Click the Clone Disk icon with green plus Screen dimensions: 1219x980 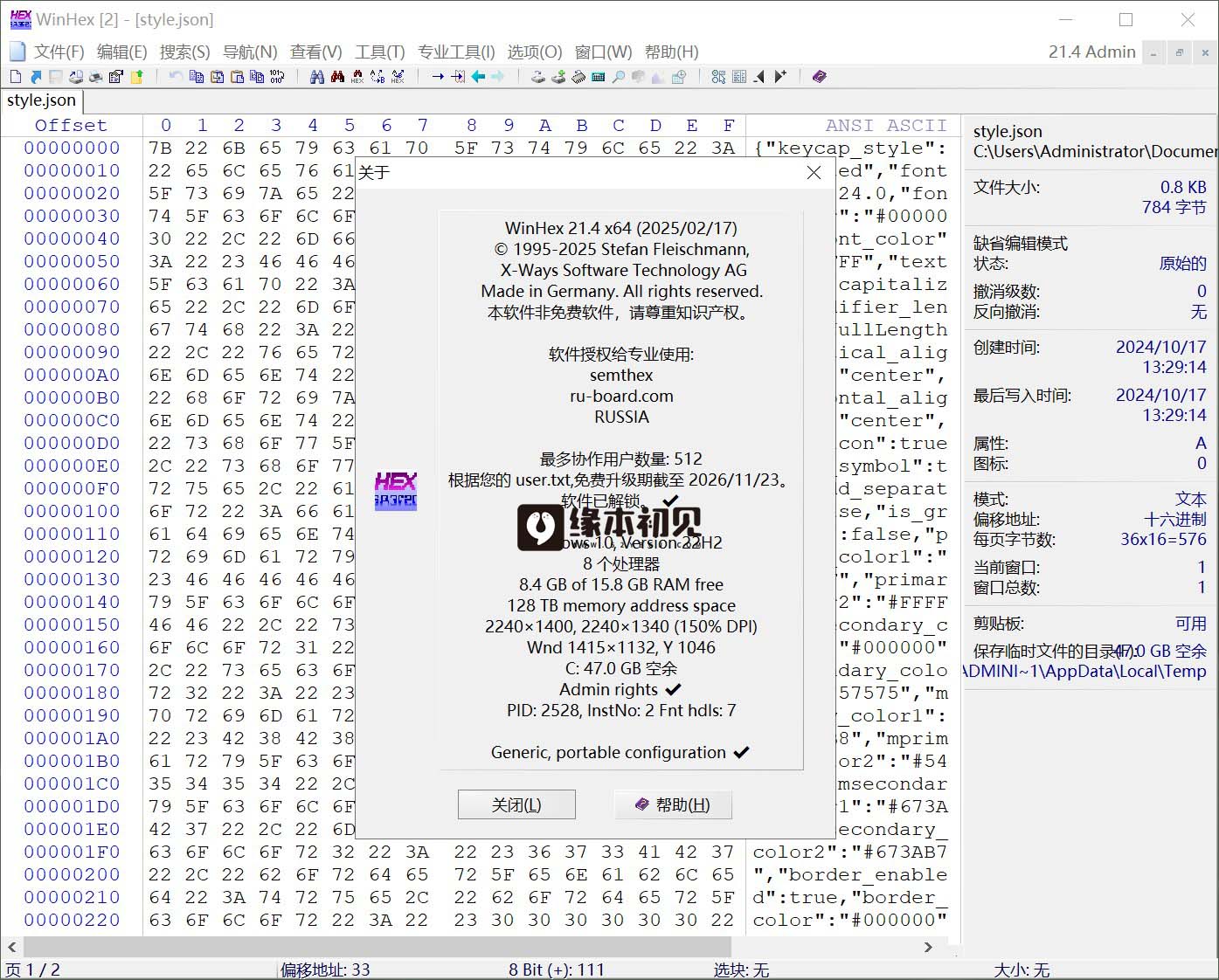[x=558, y=77]
